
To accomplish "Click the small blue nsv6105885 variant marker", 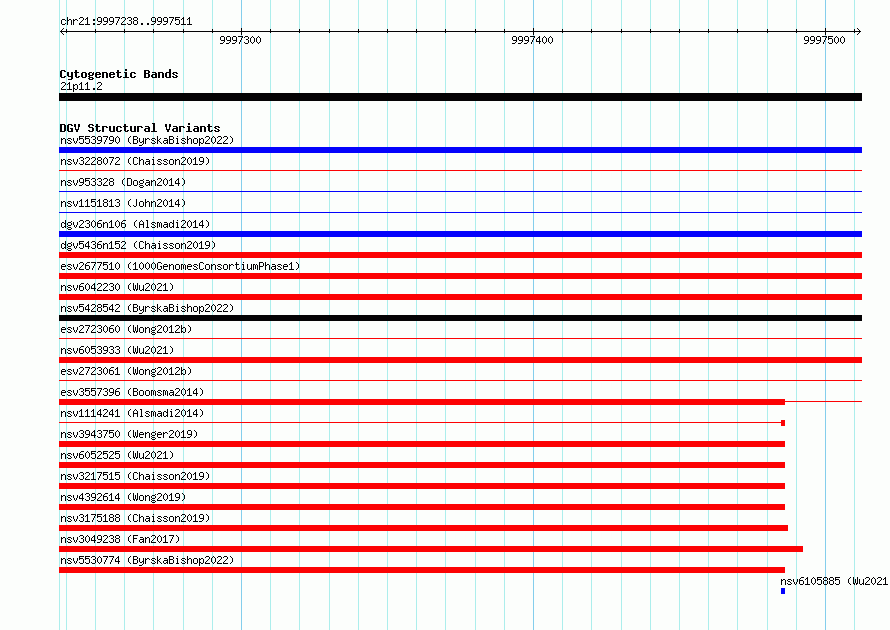I will 783,591.
